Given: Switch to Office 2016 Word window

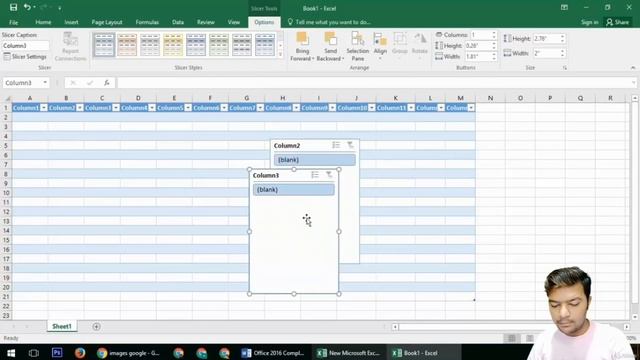Looking at the screenshot, I should (273, 353).
